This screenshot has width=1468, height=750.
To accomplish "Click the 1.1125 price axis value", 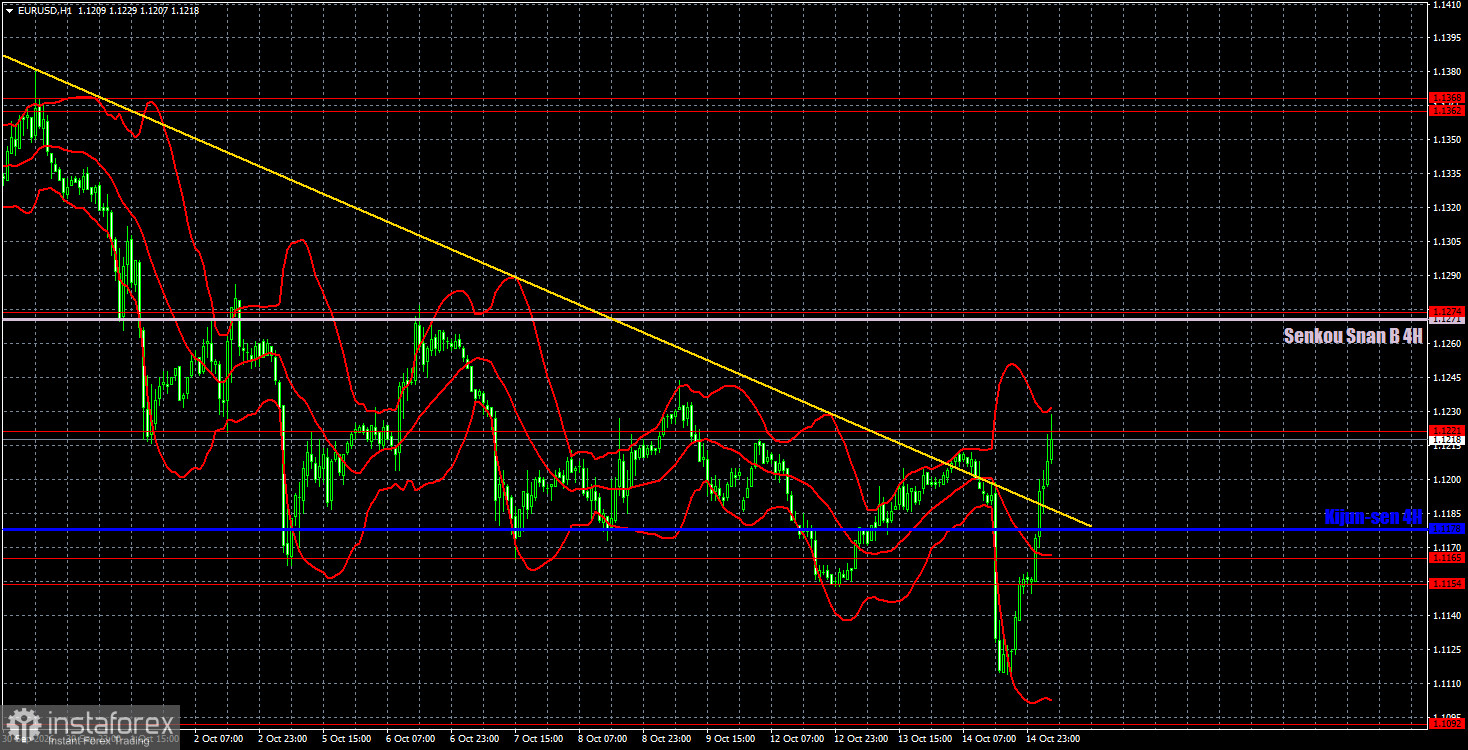I will [1447, 651].
